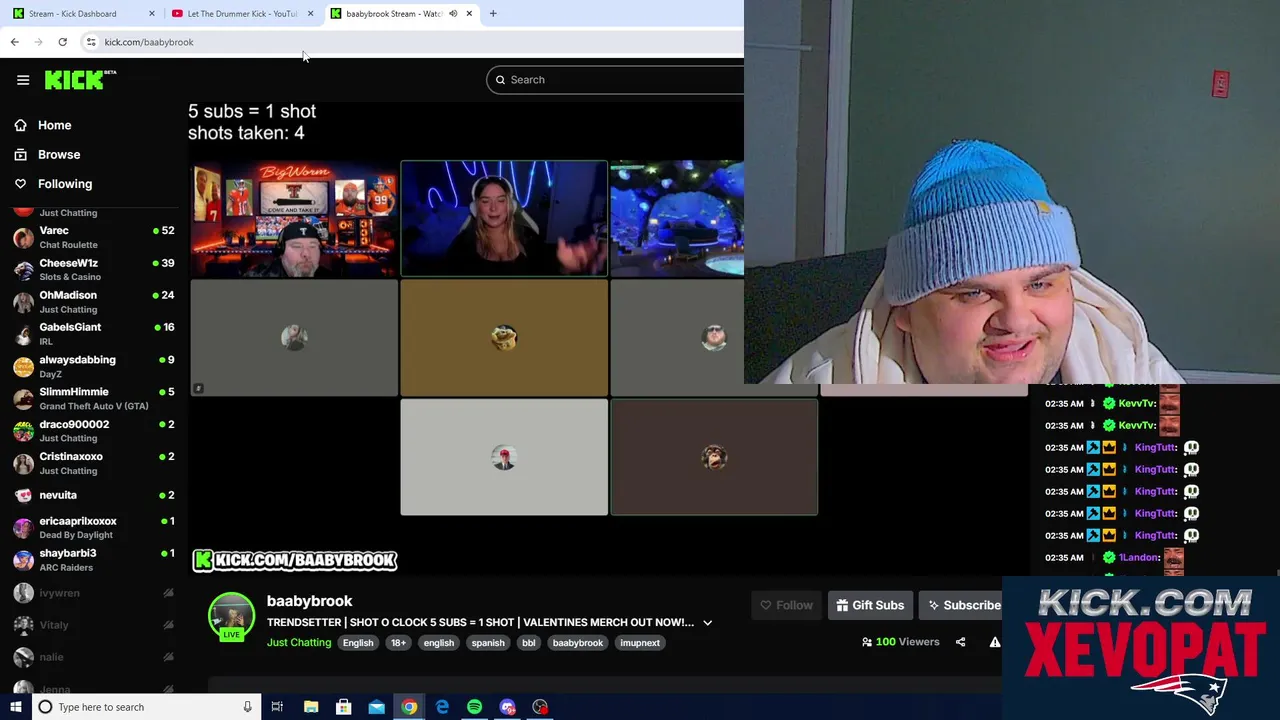Image resolution: width=1280 pixels, height=720 pixels.
Task: Select Cristinaxoxo in followed list
Action: coord(94,463)
